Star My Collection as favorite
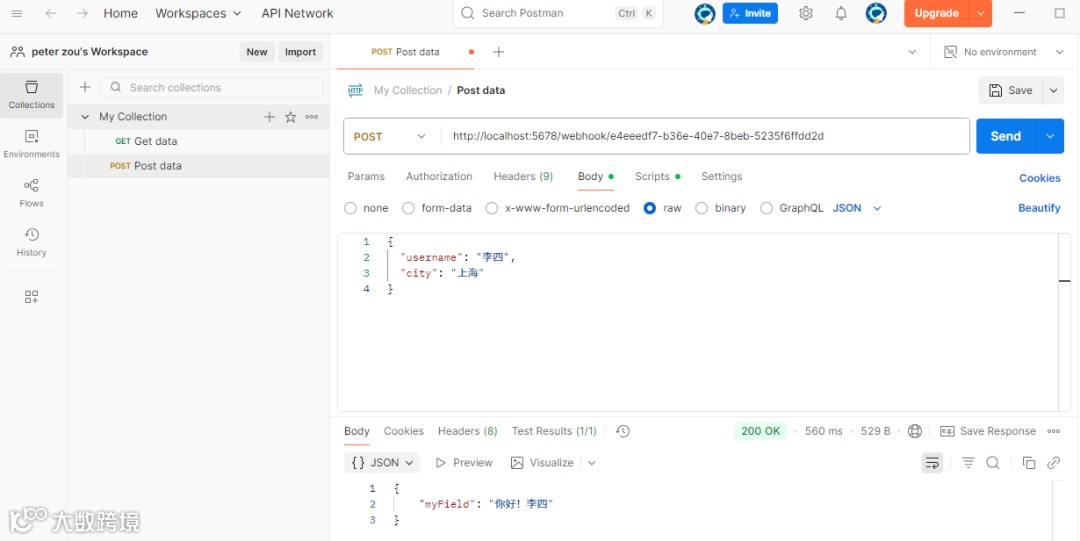 pos(291,116)
